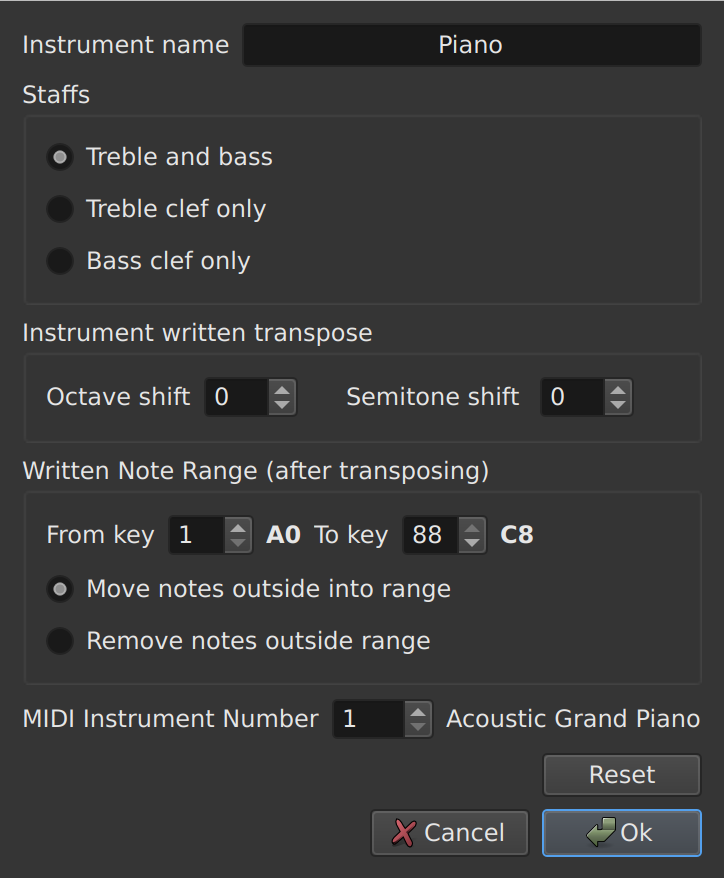The width and height of the screenshot is (724, 878).
Task: Choose Bass clef only staff
Action: point(59,261)
